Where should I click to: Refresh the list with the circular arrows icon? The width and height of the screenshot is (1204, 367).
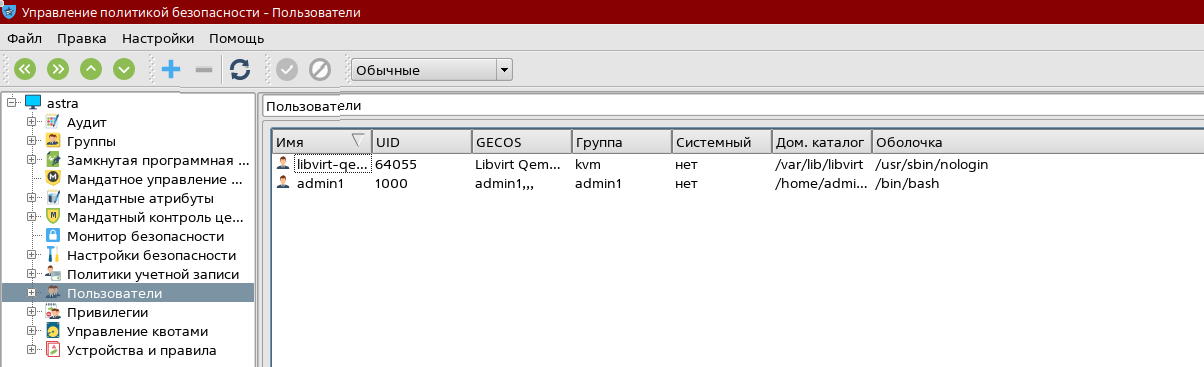tap(240, 69)
